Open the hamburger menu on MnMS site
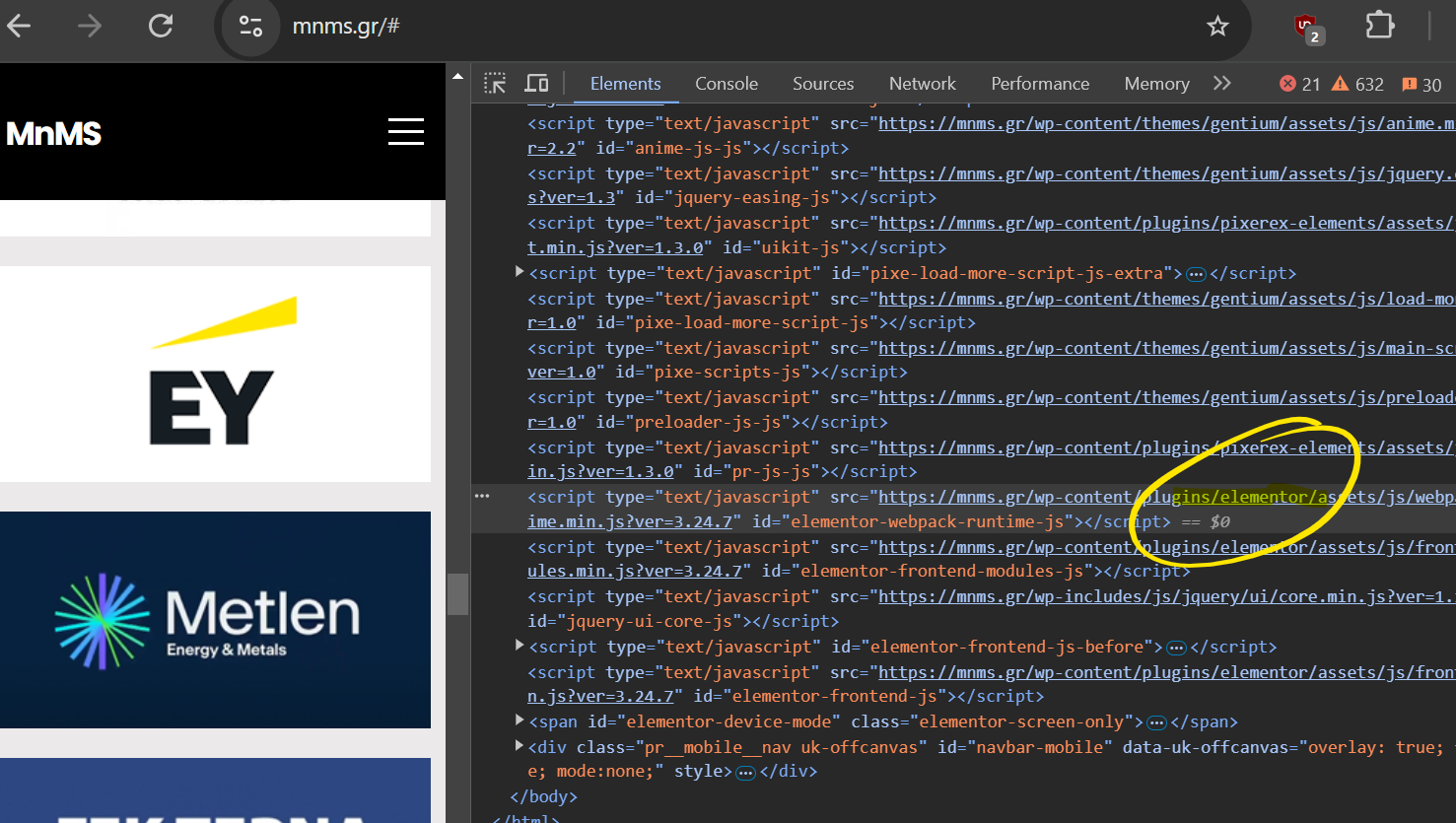Viewport: 1456px width, 823px height. click(406, 131)
